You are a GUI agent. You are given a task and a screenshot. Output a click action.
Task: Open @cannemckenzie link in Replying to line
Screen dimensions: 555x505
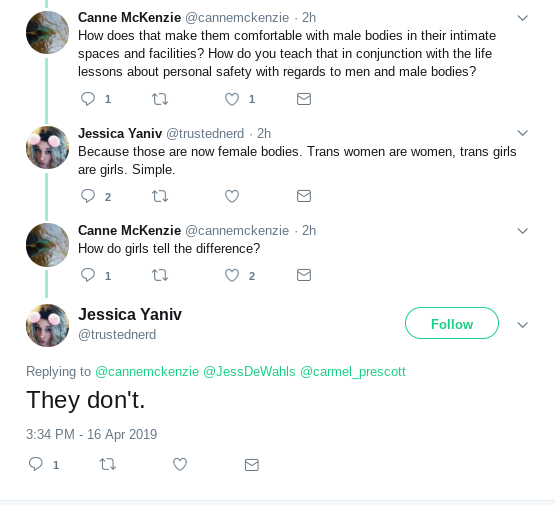pos(147,372)
